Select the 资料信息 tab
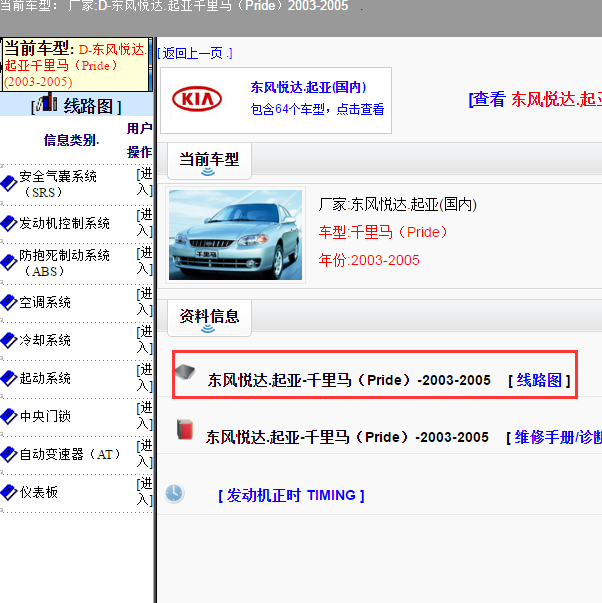 pyautogui.click(x=209, y=318)
